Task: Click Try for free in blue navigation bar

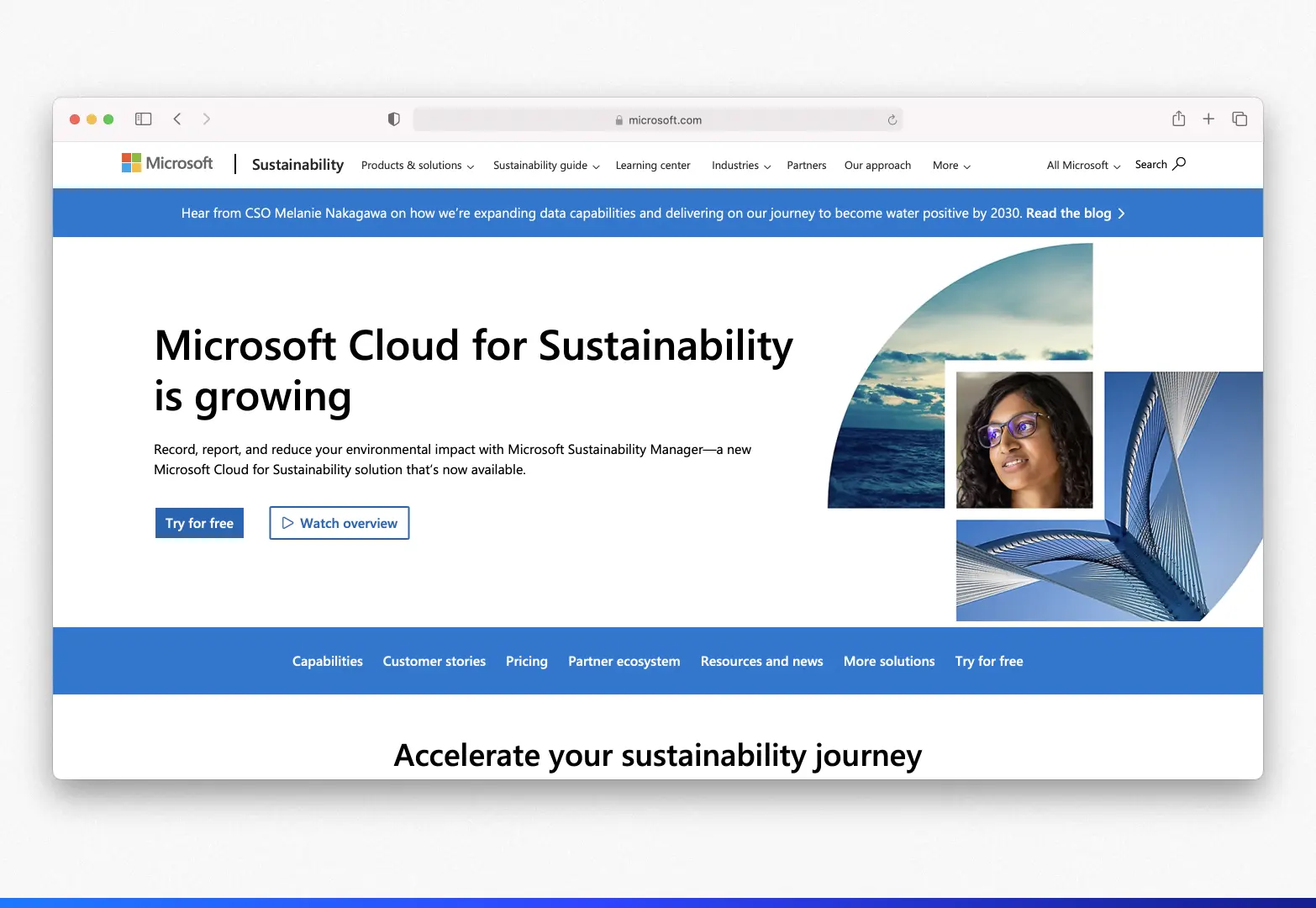Action: 989,662
